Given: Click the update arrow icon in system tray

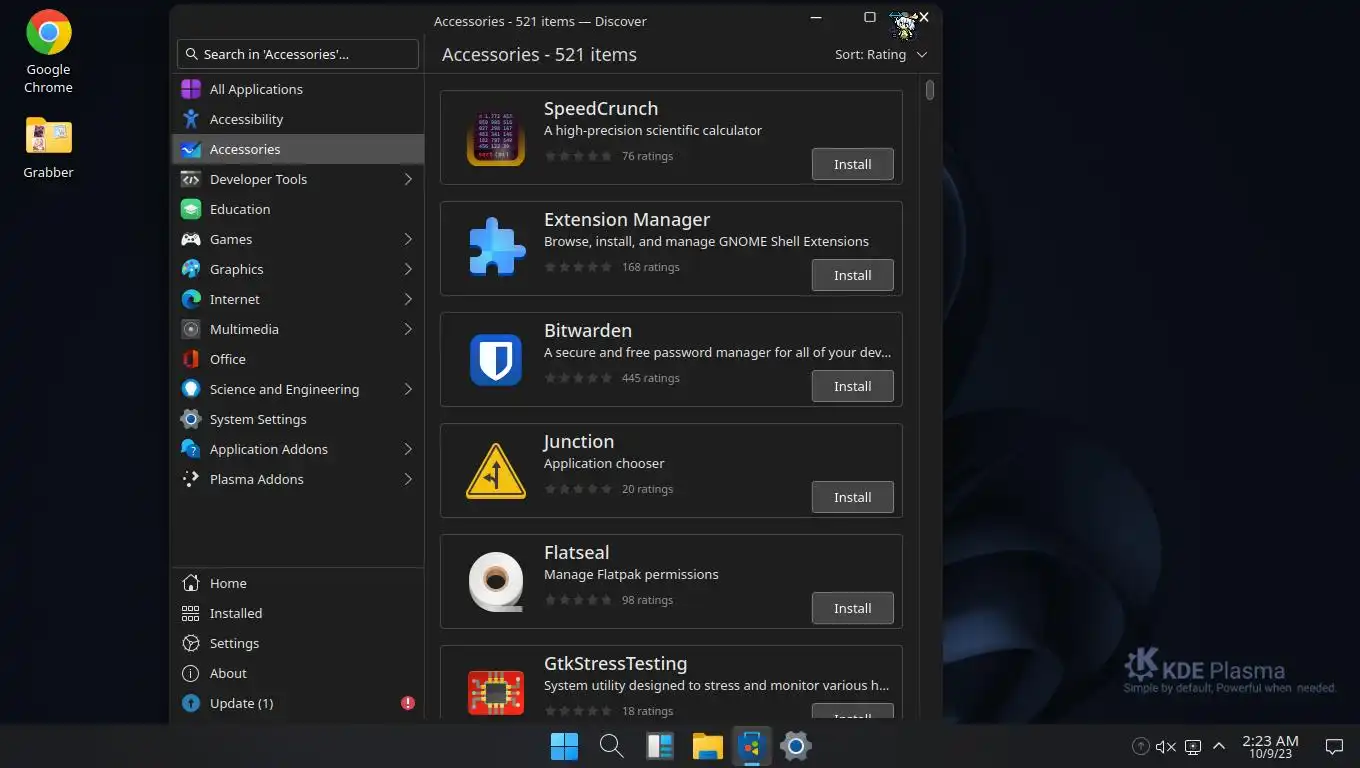Looking at the screenshot, I should point(1140,746).
